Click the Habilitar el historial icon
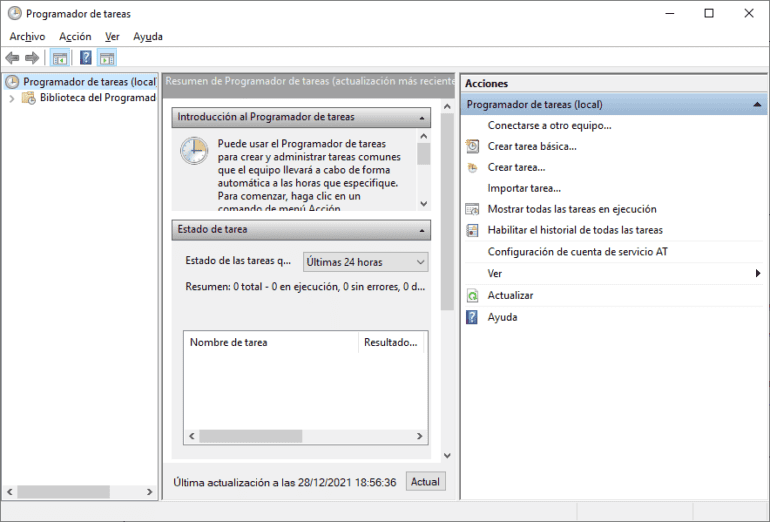 tap(472, 230)
